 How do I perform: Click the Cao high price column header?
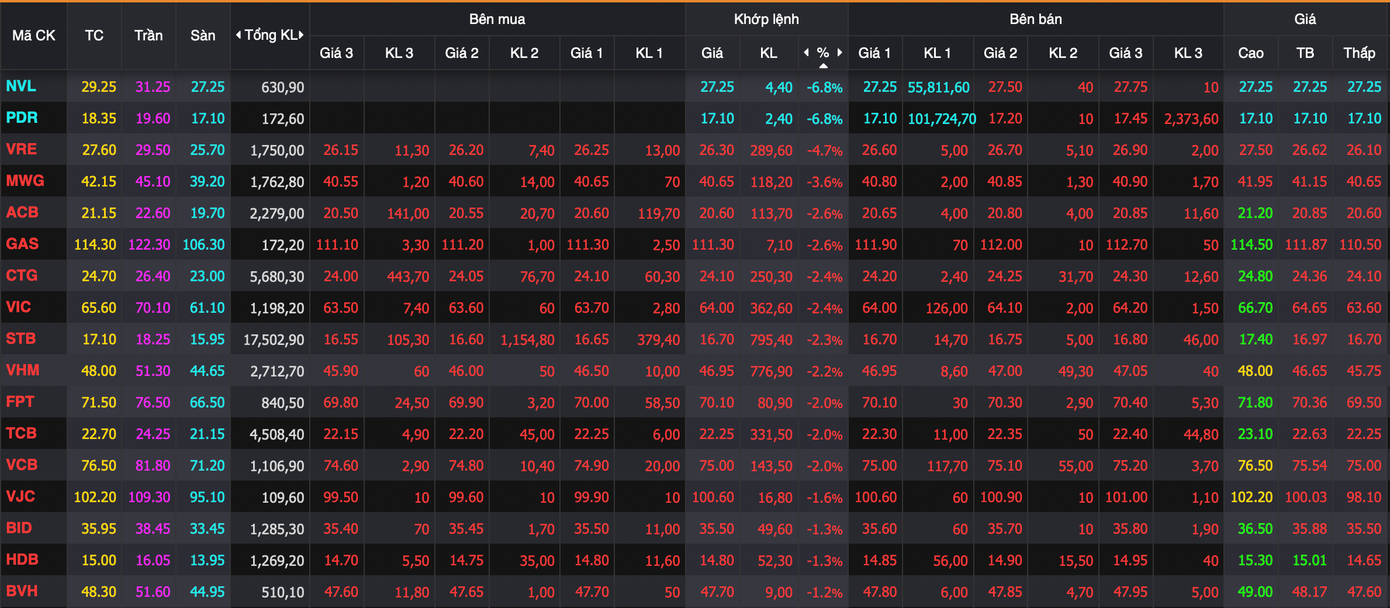point(1250,53)
